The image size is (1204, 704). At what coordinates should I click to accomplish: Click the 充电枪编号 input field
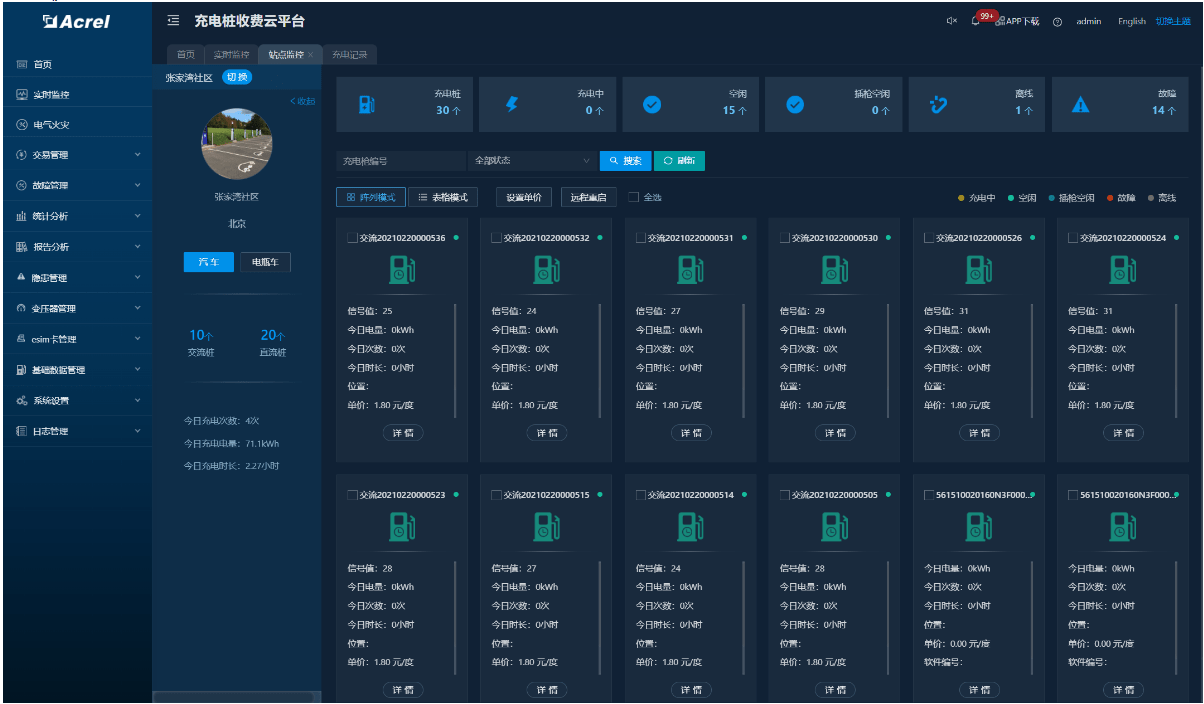point(400,160)
